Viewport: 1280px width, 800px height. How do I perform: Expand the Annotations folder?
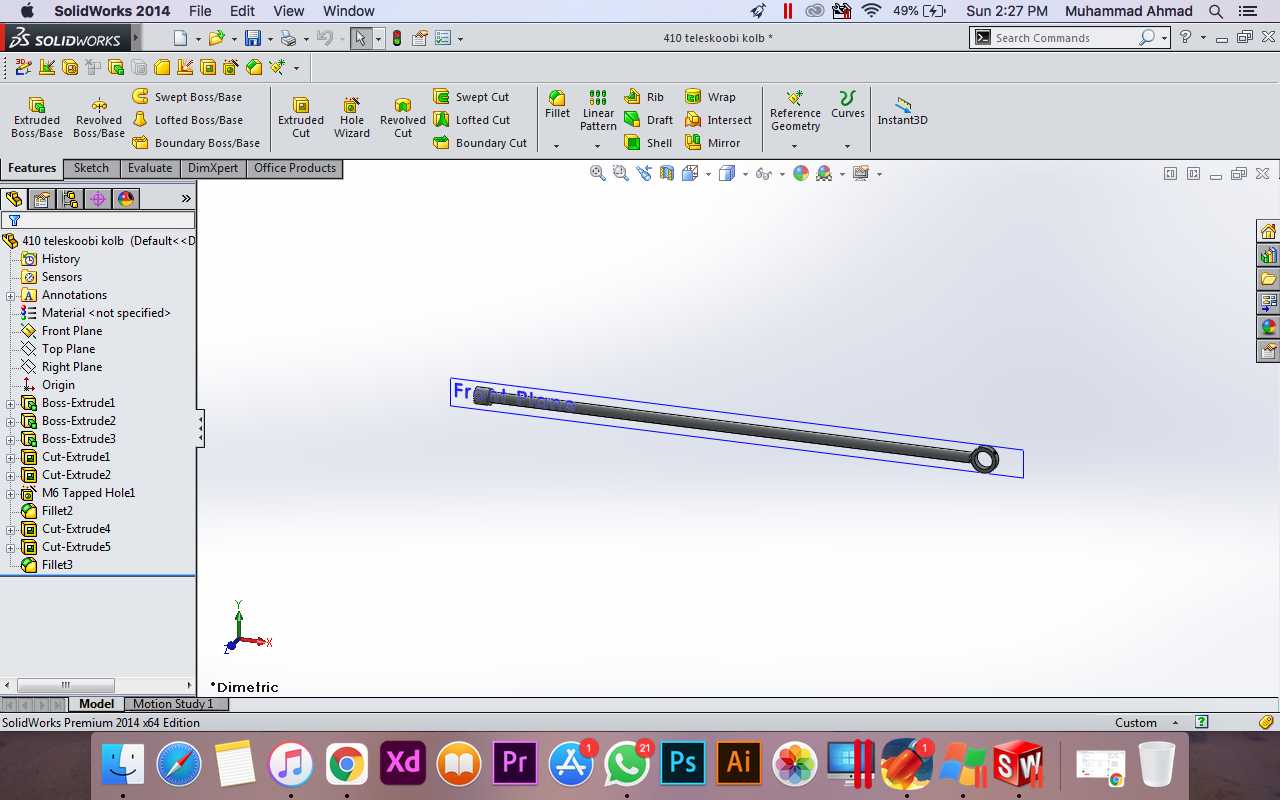coord(11,295)
